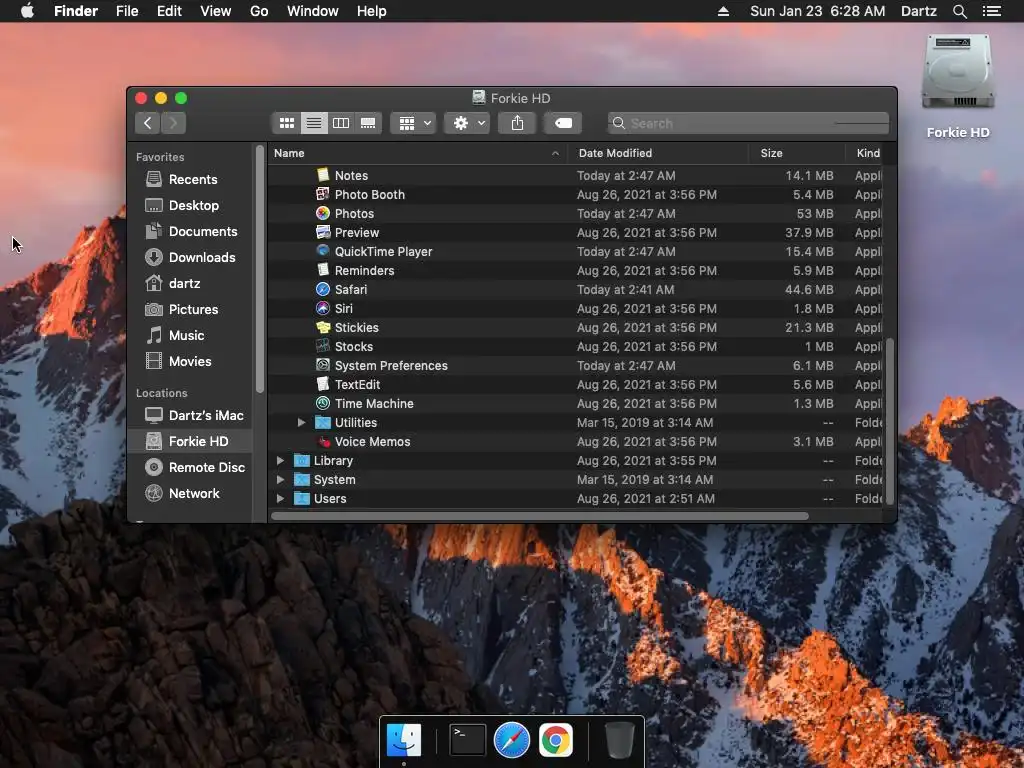Screen dimensions: 1024x768
Task: Select Network in Locations
Action: [190, 494]
